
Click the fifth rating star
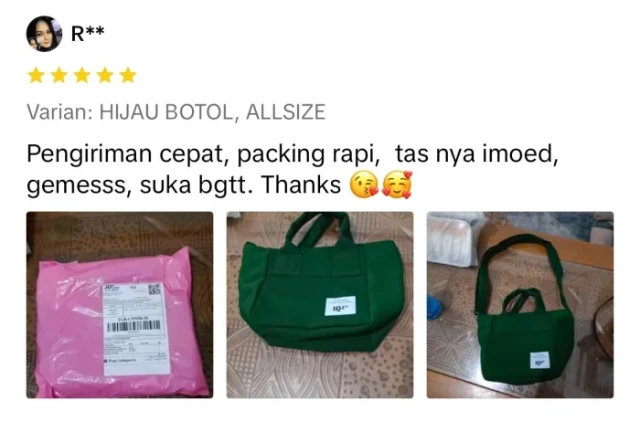[x=128, y=76]
